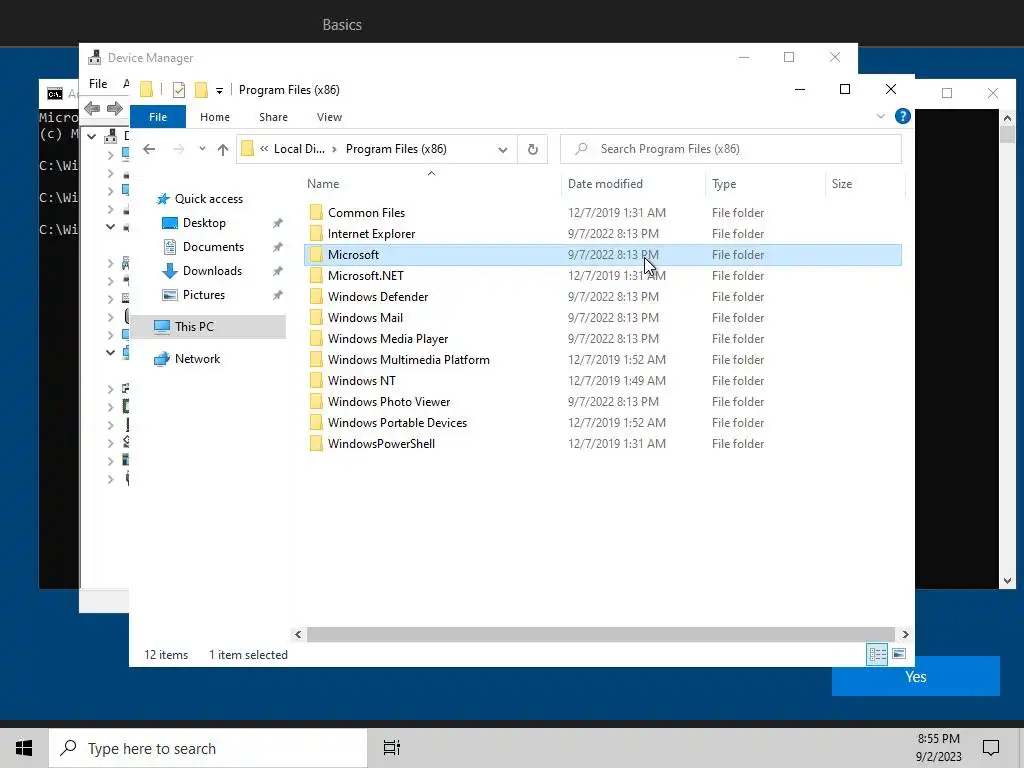Screen dimensions: 1024x768
Task: Open the Windows Start menu
Action: 24,748
